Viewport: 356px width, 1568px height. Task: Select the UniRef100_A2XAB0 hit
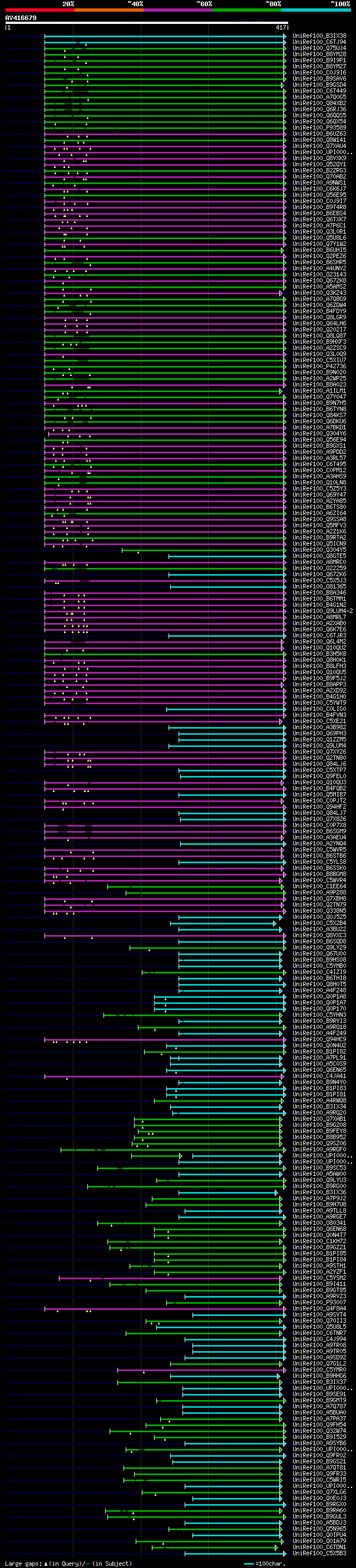(319, 623)
